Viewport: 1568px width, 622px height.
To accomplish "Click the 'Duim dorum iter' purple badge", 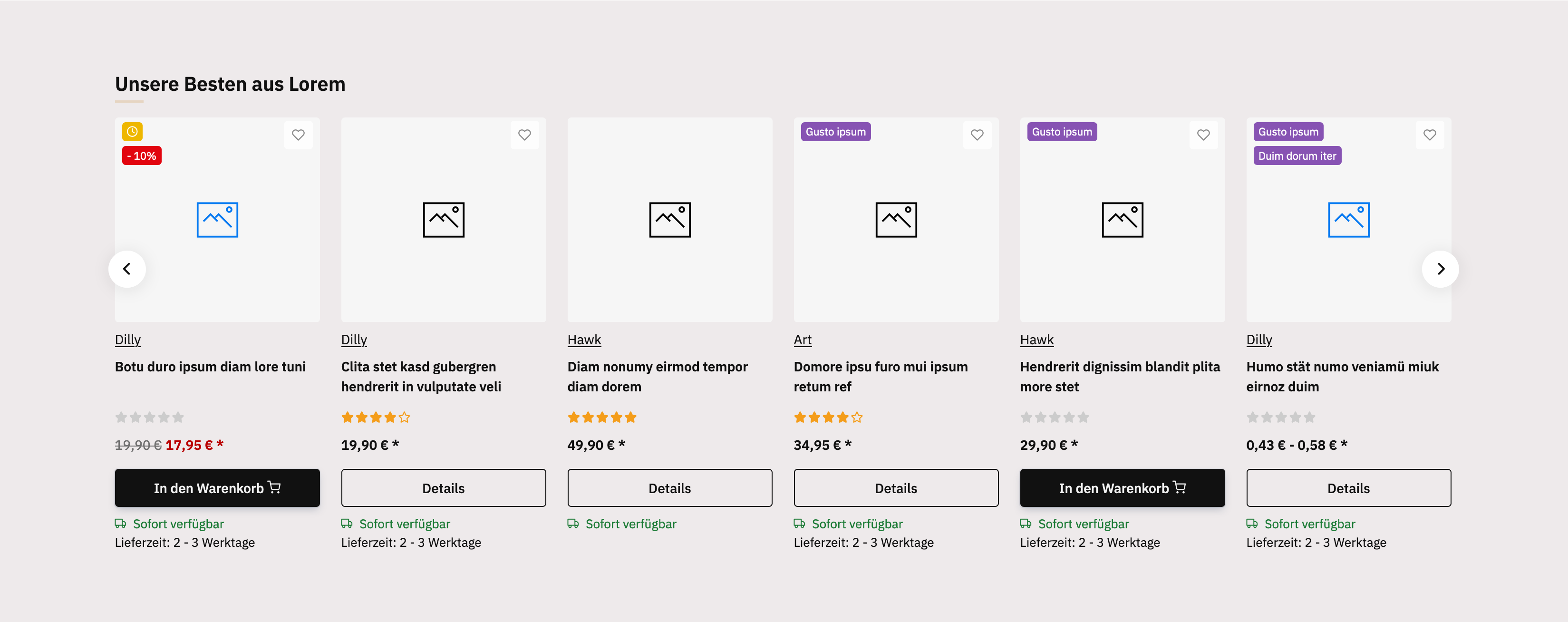I will click(1297, 156).
